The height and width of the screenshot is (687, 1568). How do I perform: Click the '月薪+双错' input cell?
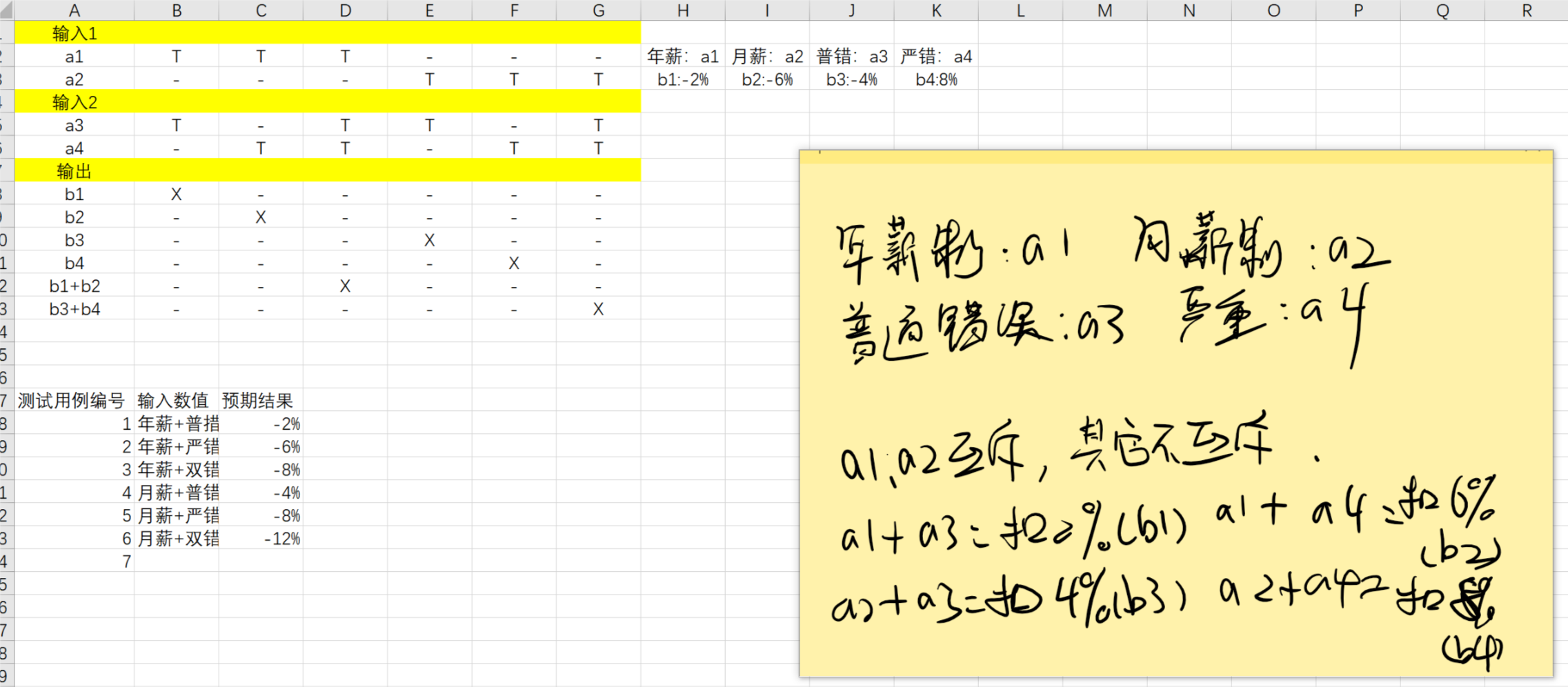click(x=177, y=538)
